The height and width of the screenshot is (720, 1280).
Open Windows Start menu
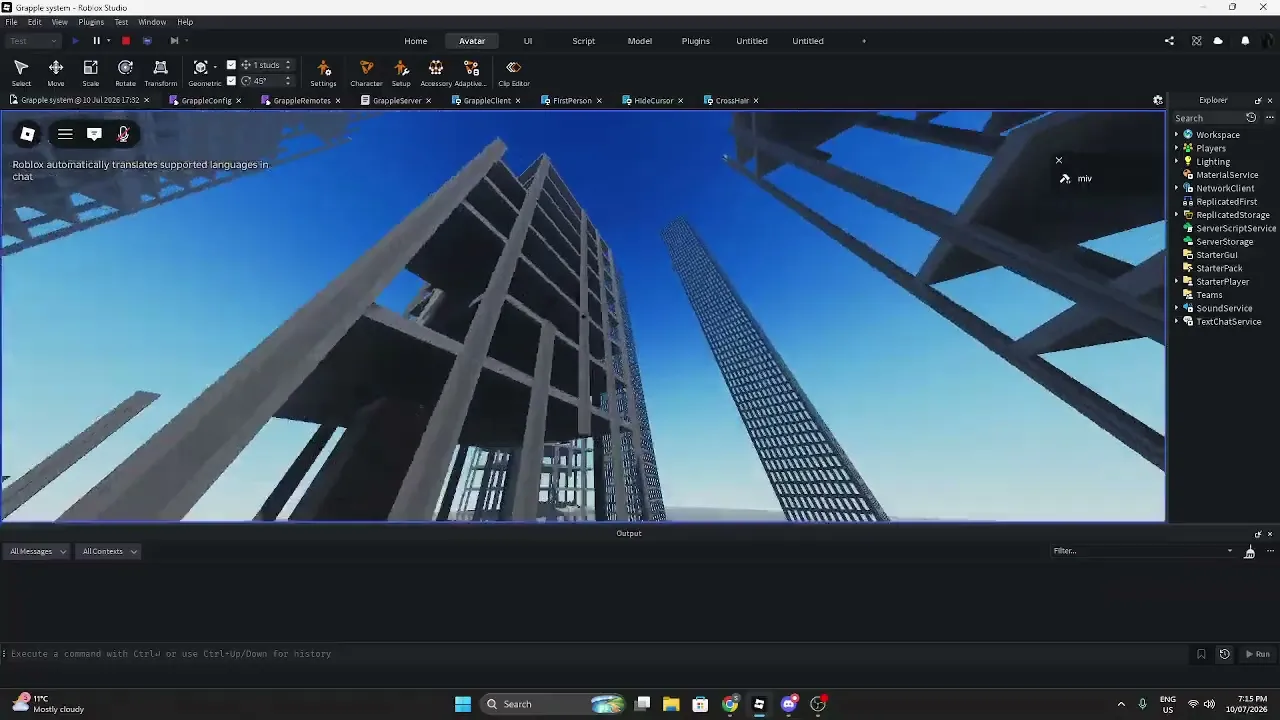[463, 704]
